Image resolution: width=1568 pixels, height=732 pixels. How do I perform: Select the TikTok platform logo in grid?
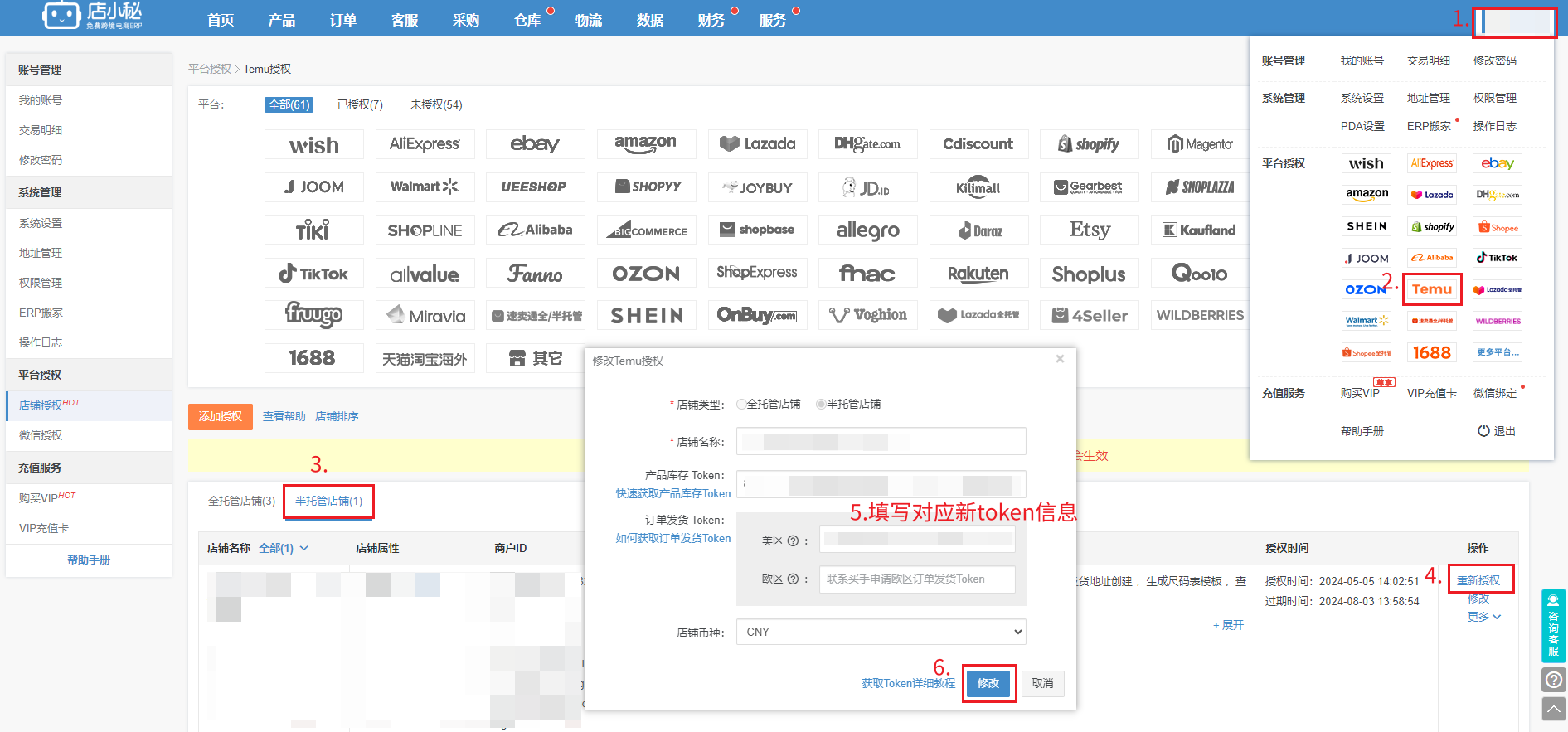coord(314,274)
